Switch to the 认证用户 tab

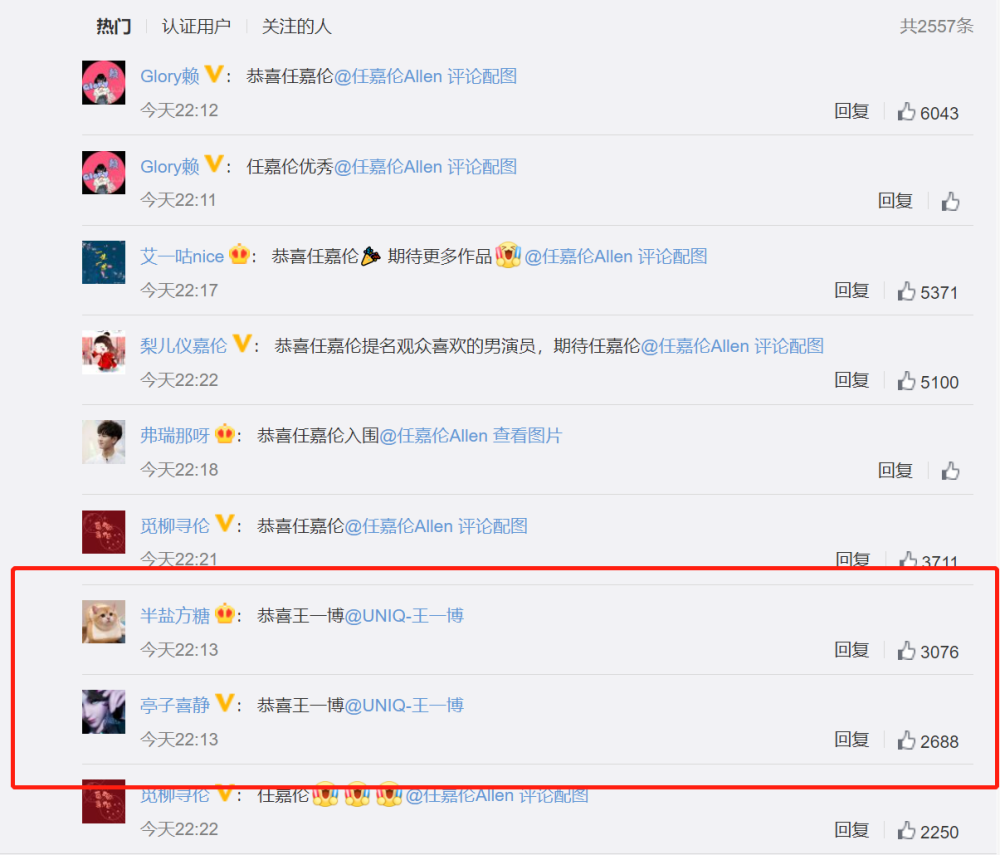click(196, 26)
